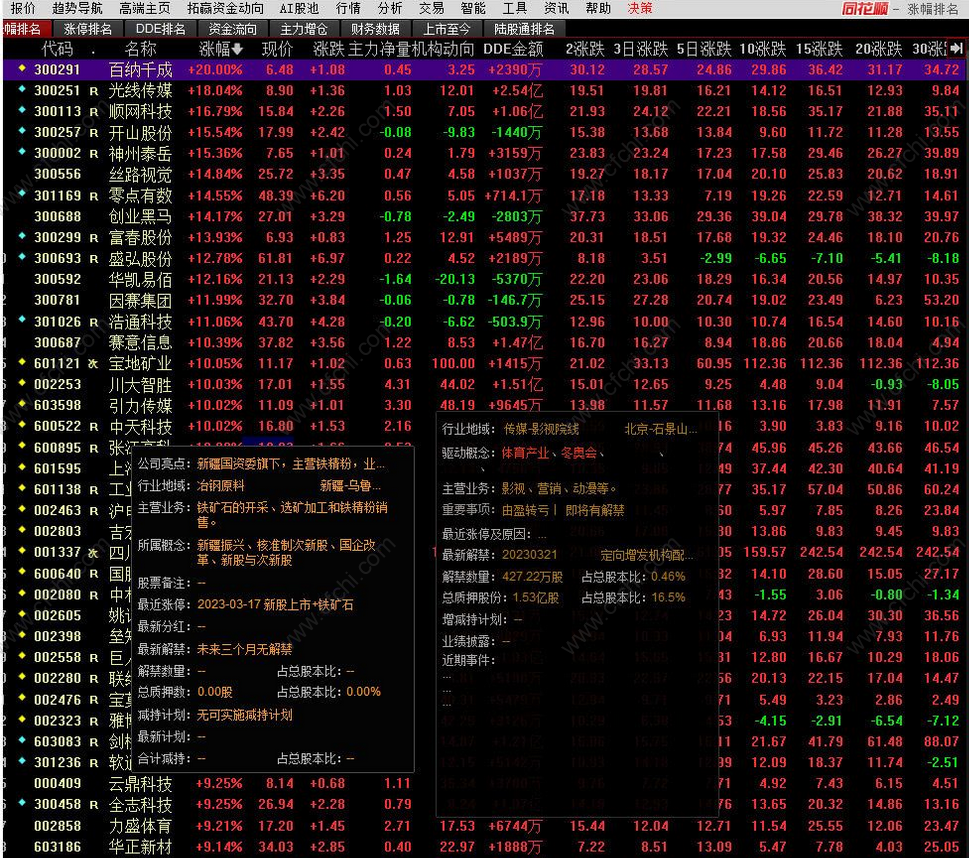Click the cyan diamond marker beside 300251

point(22,89)
